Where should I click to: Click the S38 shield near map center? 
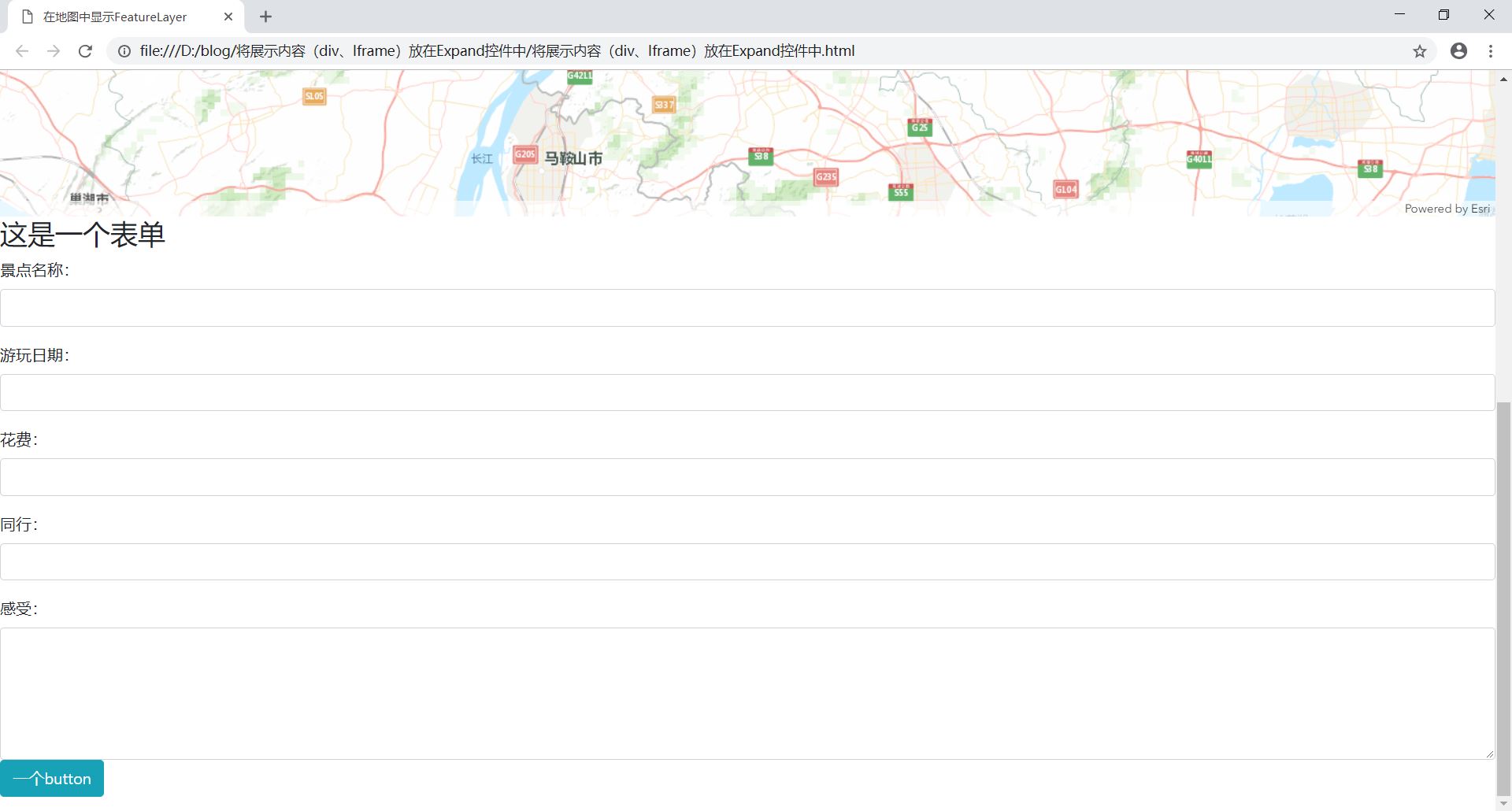pos(761,155)
